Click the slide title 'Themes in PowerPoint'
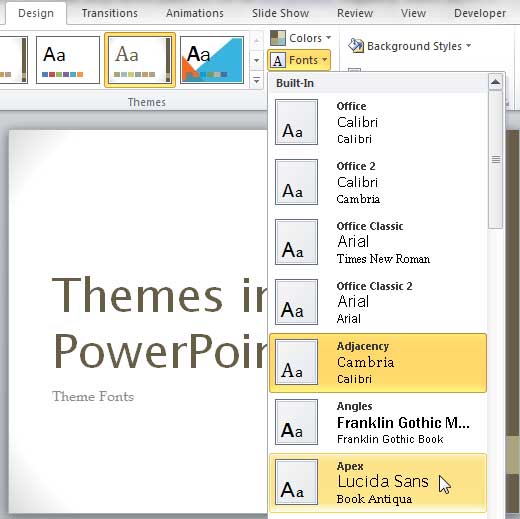Viewport: 520px width, 519px height. (159, 323)
